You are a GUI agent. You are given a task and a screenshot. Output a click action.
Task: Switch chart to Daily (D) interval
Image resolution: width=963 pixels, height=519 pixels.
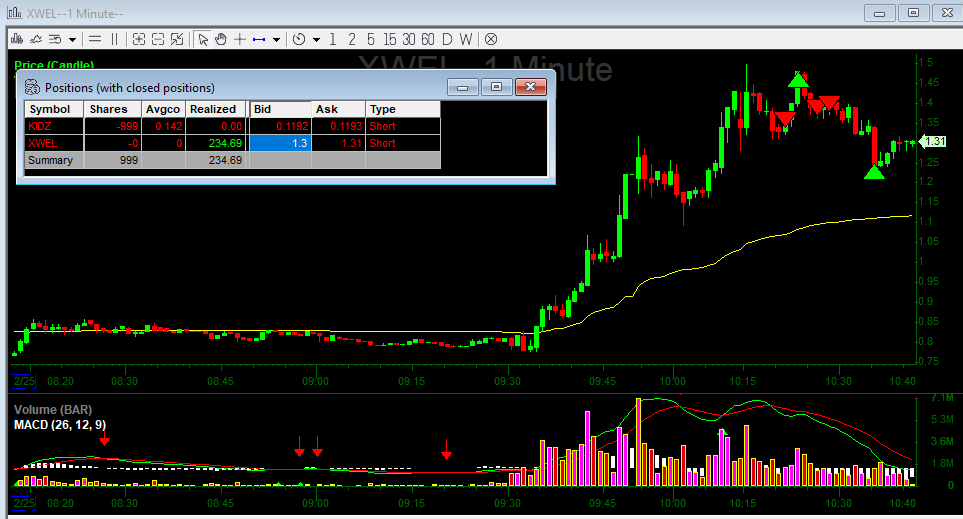click(x=447, y=39)
